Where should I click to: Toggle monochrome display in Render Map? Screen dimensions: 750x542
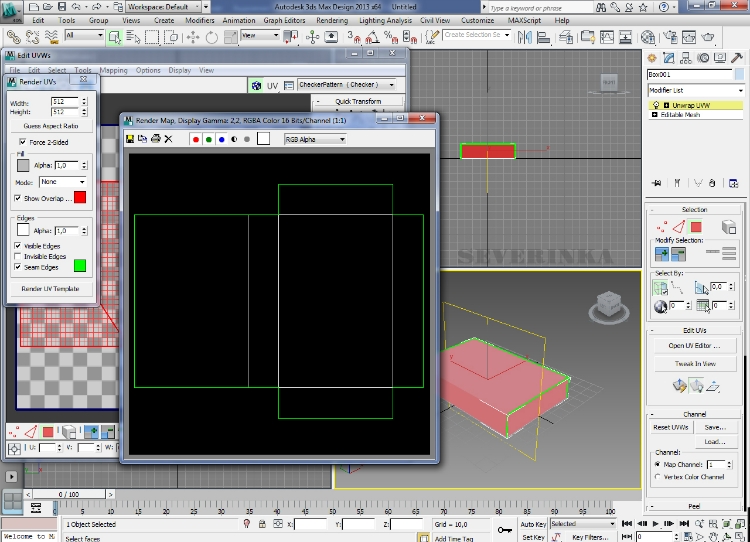247,139
